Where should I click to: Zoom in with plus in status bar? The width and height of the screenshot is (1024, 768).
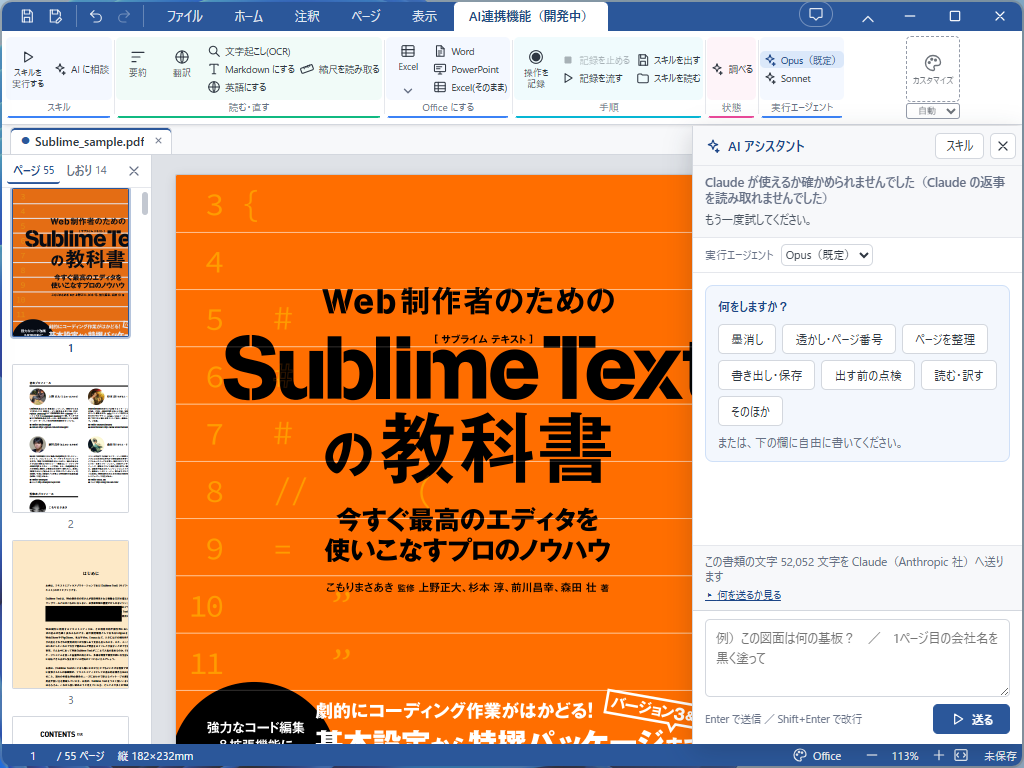pyautogui.click(x=938, y=756)
